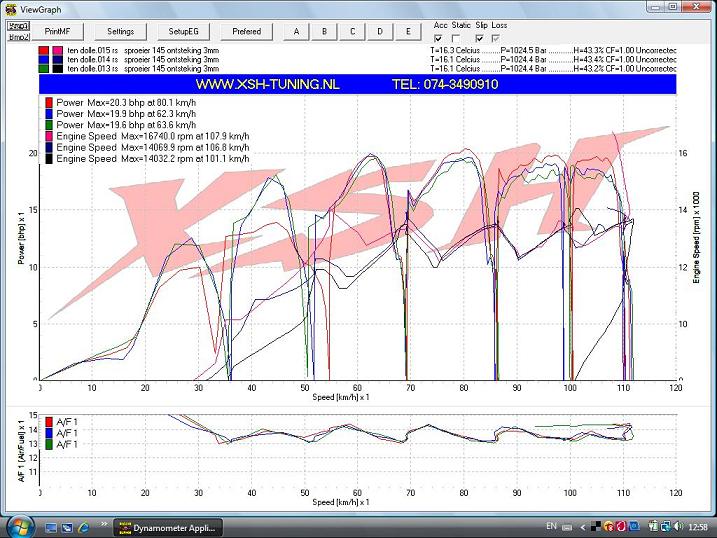Click 'Engine Speed [rpm] x 1000' axis label

click(x=696, y=237)
